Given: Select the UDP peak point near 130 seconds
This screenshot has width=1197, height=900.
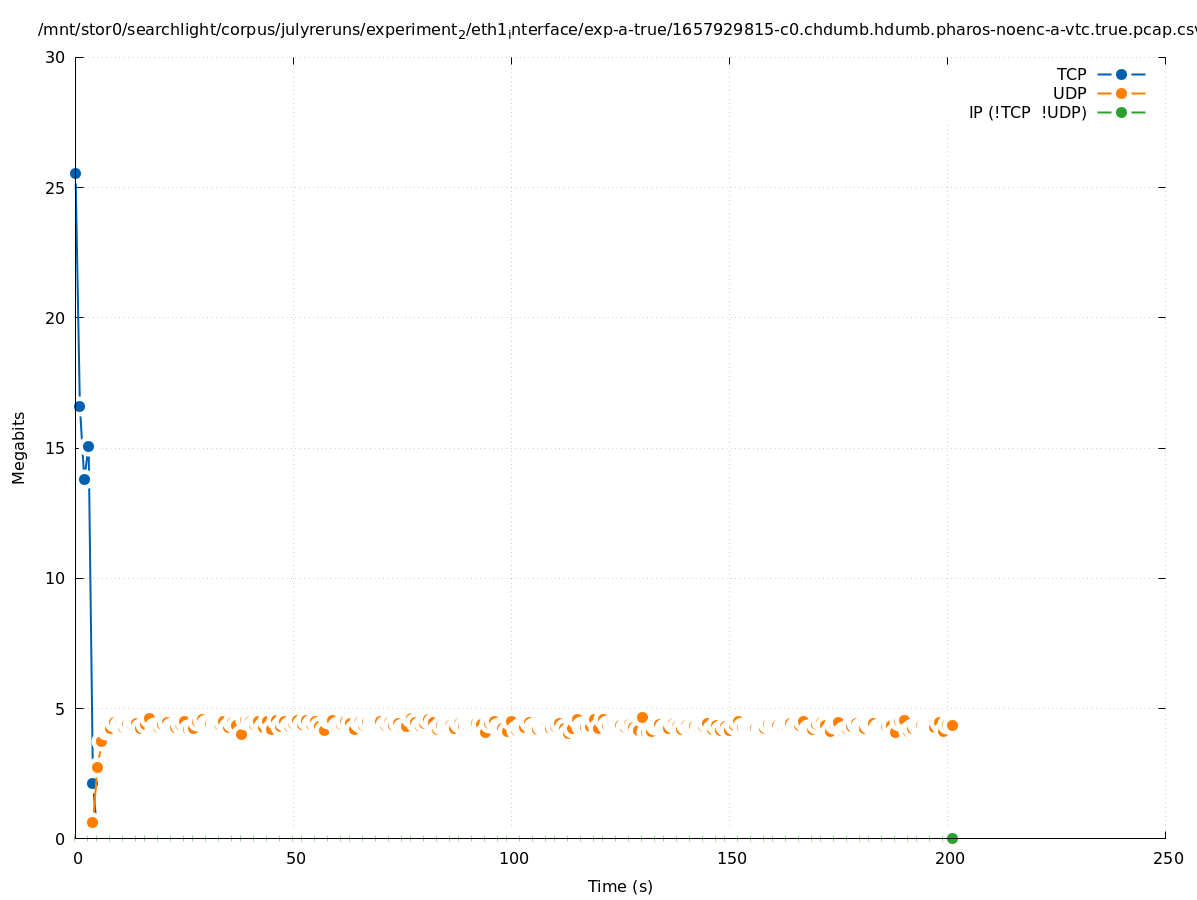Looking at the screenshot, I should pos(642,717).
